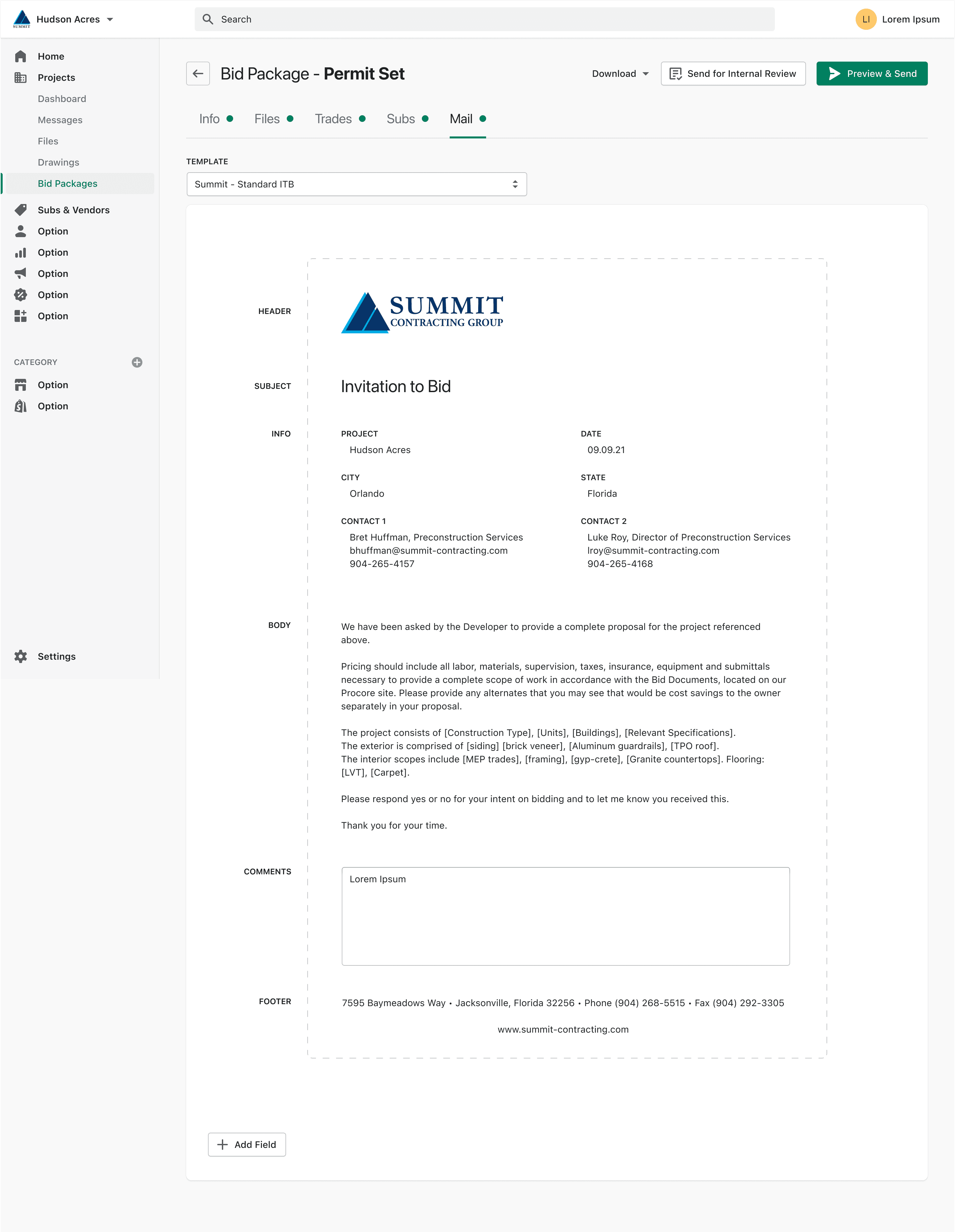The height and width of the screenshot is (1232, 955).
Task: Click the bar chart Option icon
Action: click(x=21, y=253)
